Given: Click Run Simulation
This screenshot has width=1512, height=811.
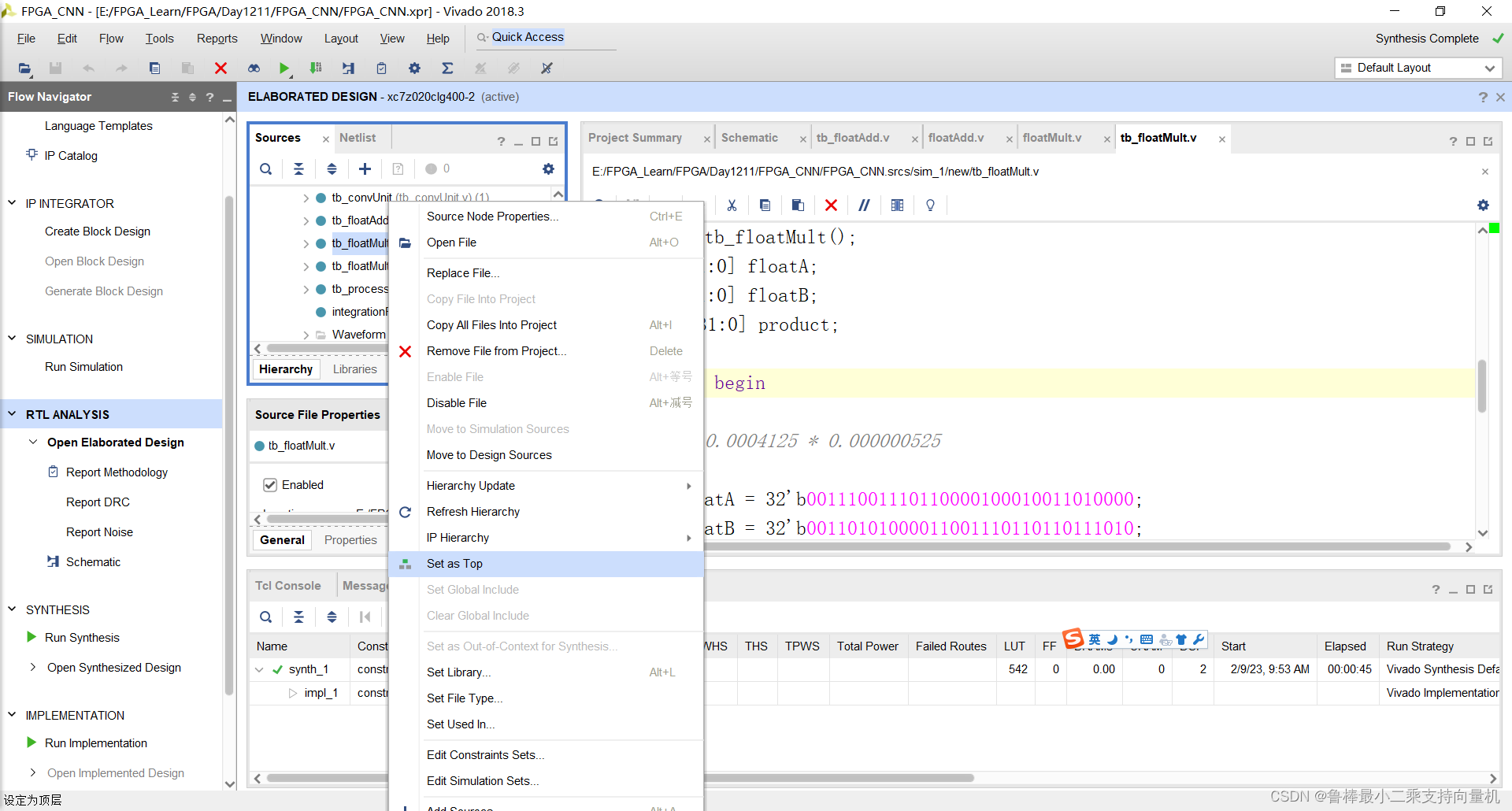Looking at the screenshot, I should (83, 367).
